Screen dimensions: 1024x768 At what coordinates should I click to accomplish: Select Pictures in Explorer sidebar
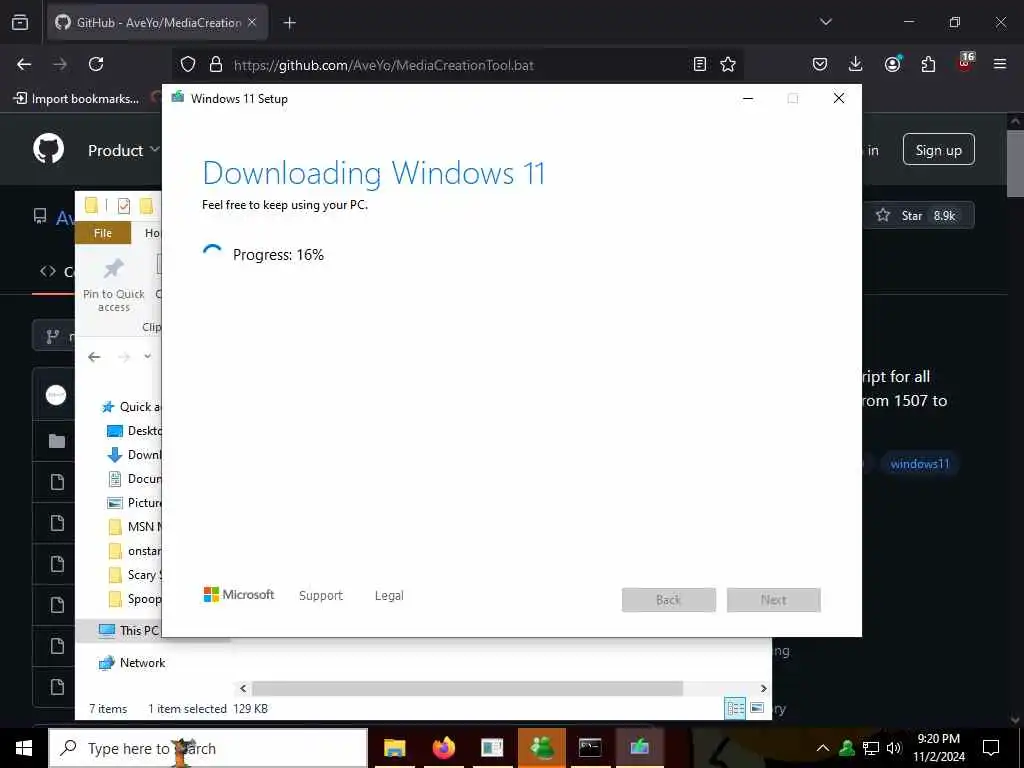pos(134,503)
